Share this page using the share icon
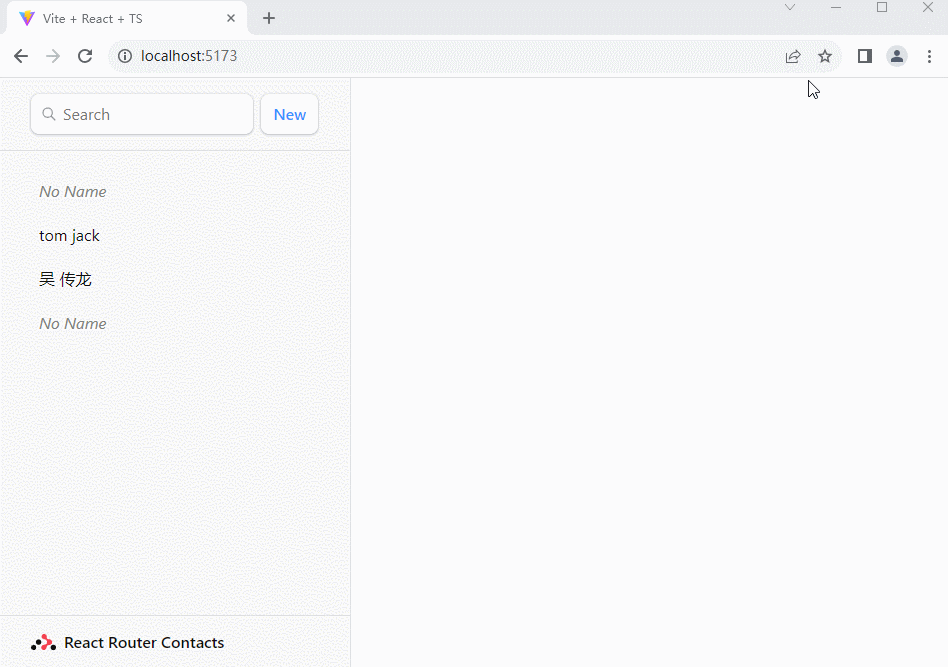Image resolution: width=948 pixels, height=667 pixels. coord(793,56)
